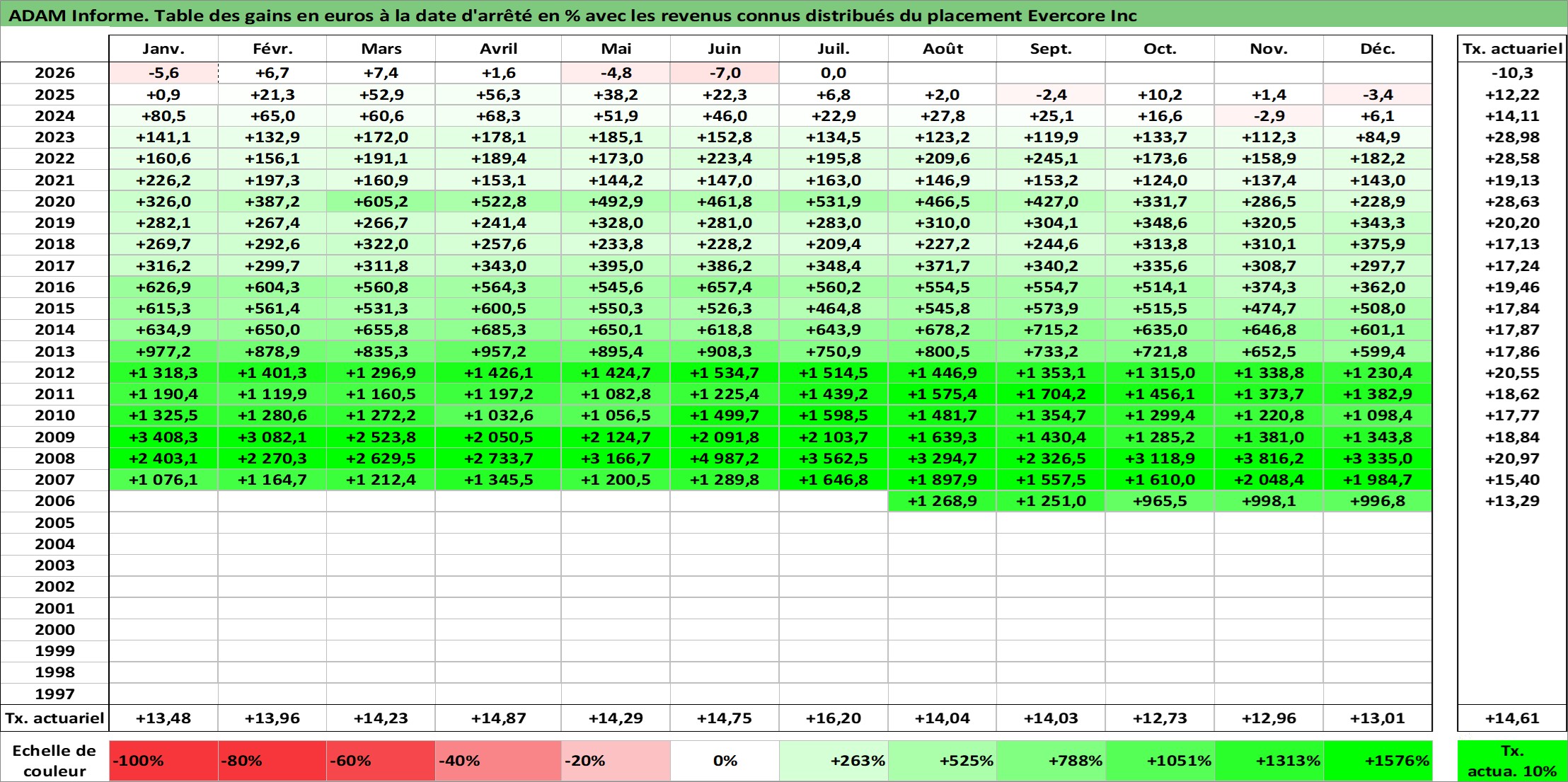
Task: Select cell +395,0 in the 2017 row
Action: coord(616,266)
